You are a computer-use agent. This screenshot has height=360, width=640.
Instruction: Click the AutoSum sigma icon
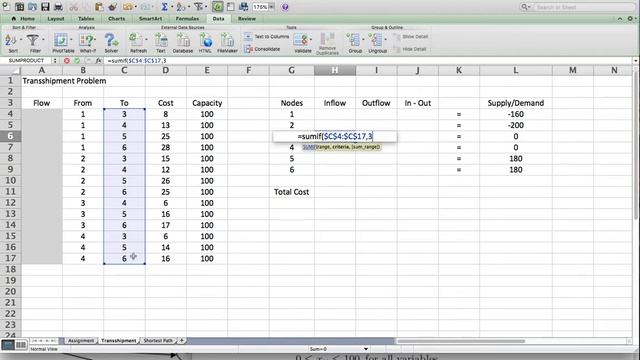pyautogui.click(x=164, y=7)
